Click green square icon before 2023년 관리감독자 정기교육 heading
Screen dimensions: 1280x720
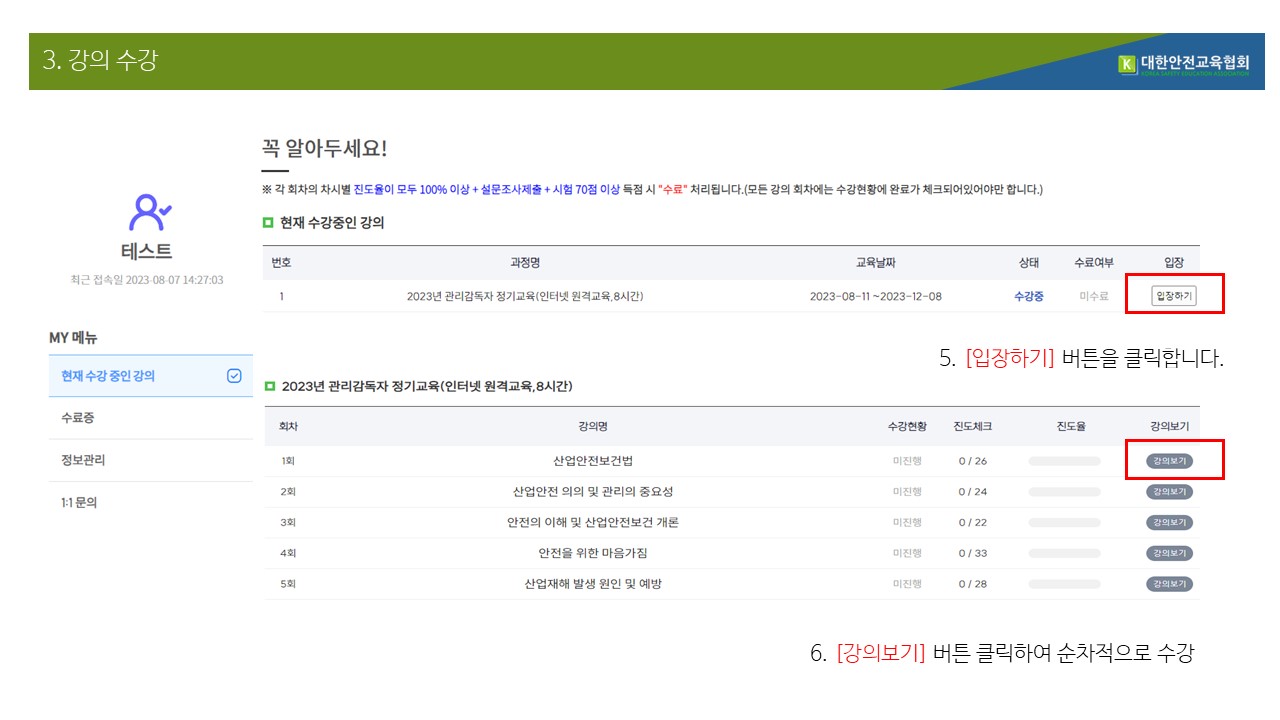pos(268,386)
